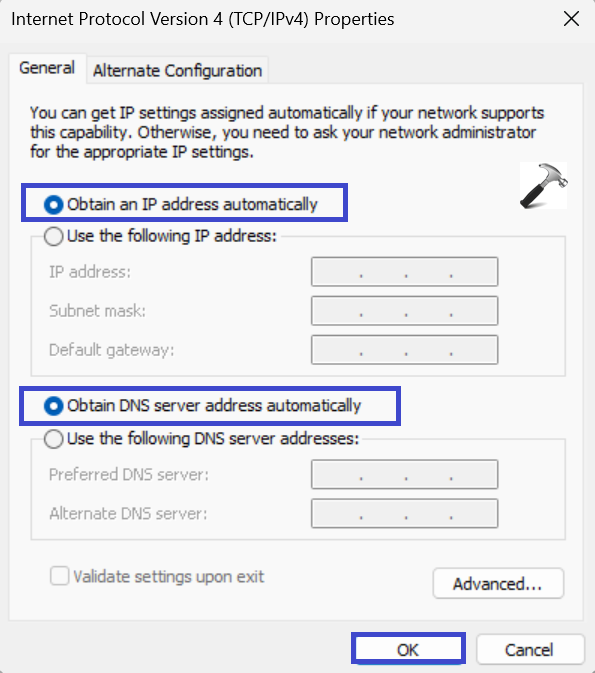Click the Subnet mask input field
The height and width of the screenshot is (673, 595).
[404, 311]
